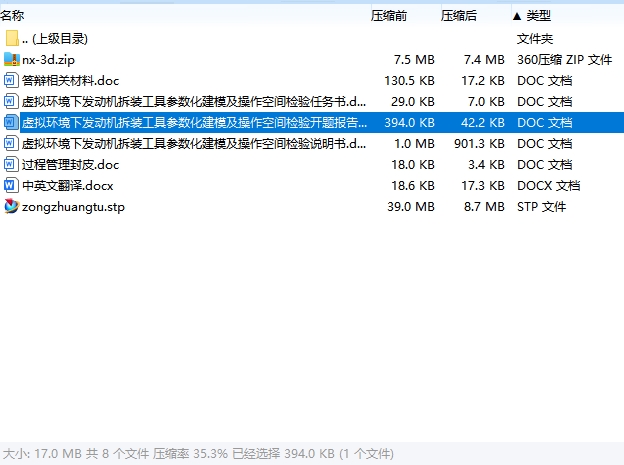This screenshot has height=465, width=624.
Task: Sort by the 名称 column header
Action: coord(12,16)
